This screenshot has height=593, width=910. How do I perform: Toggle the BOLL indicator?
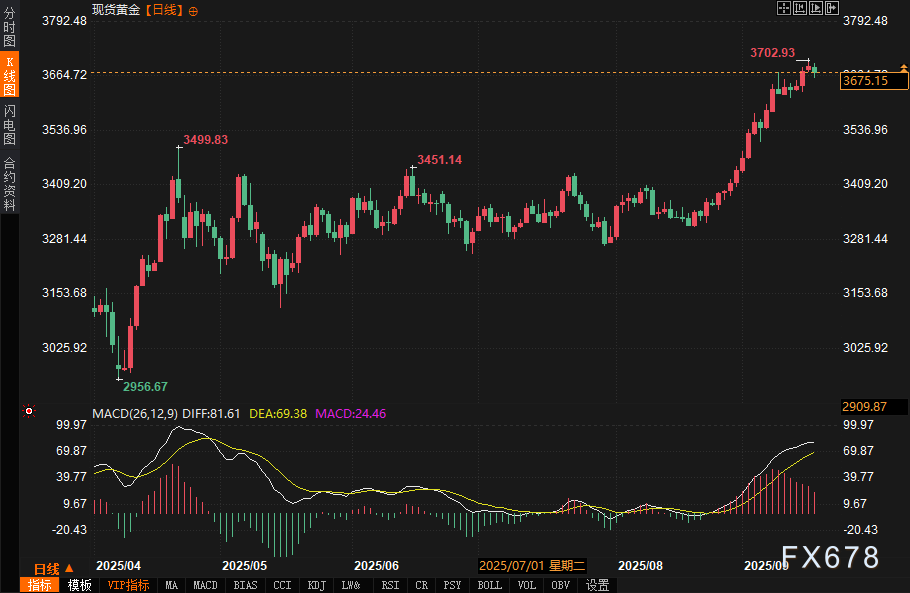point(490,585)
